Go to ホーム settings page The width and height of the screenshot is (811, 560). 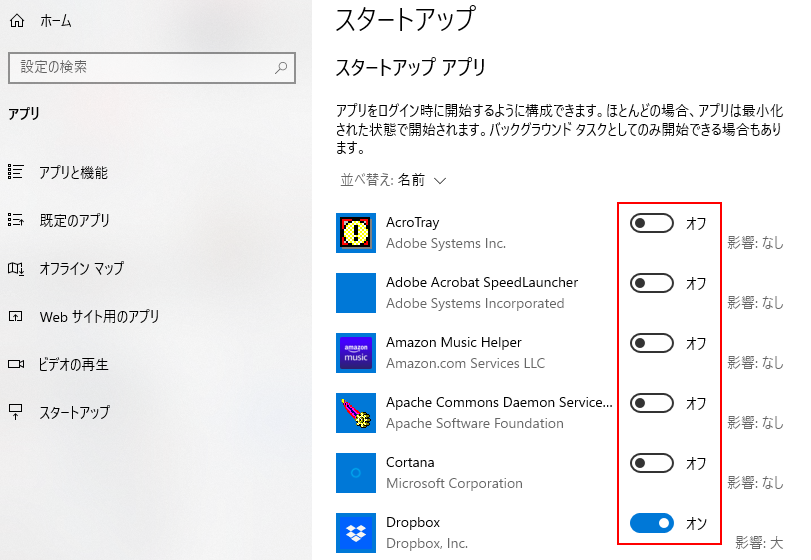[x=55, y=20]
